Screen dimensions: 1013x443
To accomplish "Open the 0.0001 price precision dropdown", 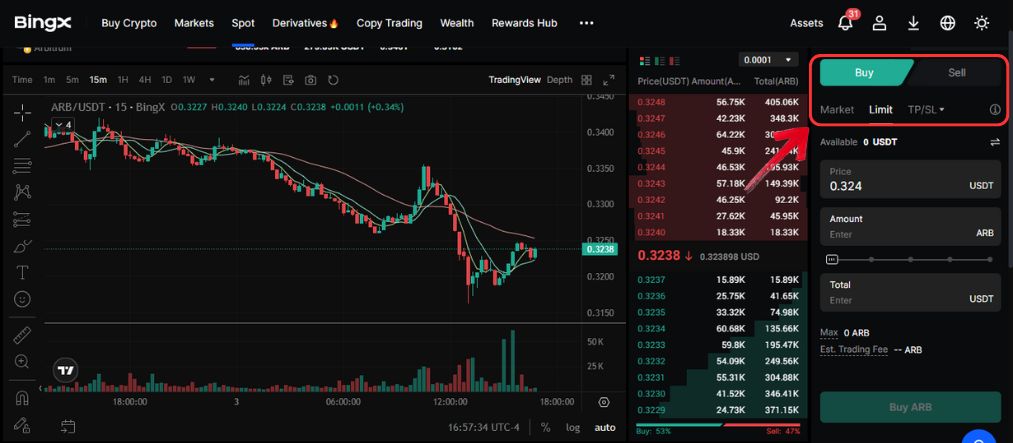I will click(x=768, y=60).
